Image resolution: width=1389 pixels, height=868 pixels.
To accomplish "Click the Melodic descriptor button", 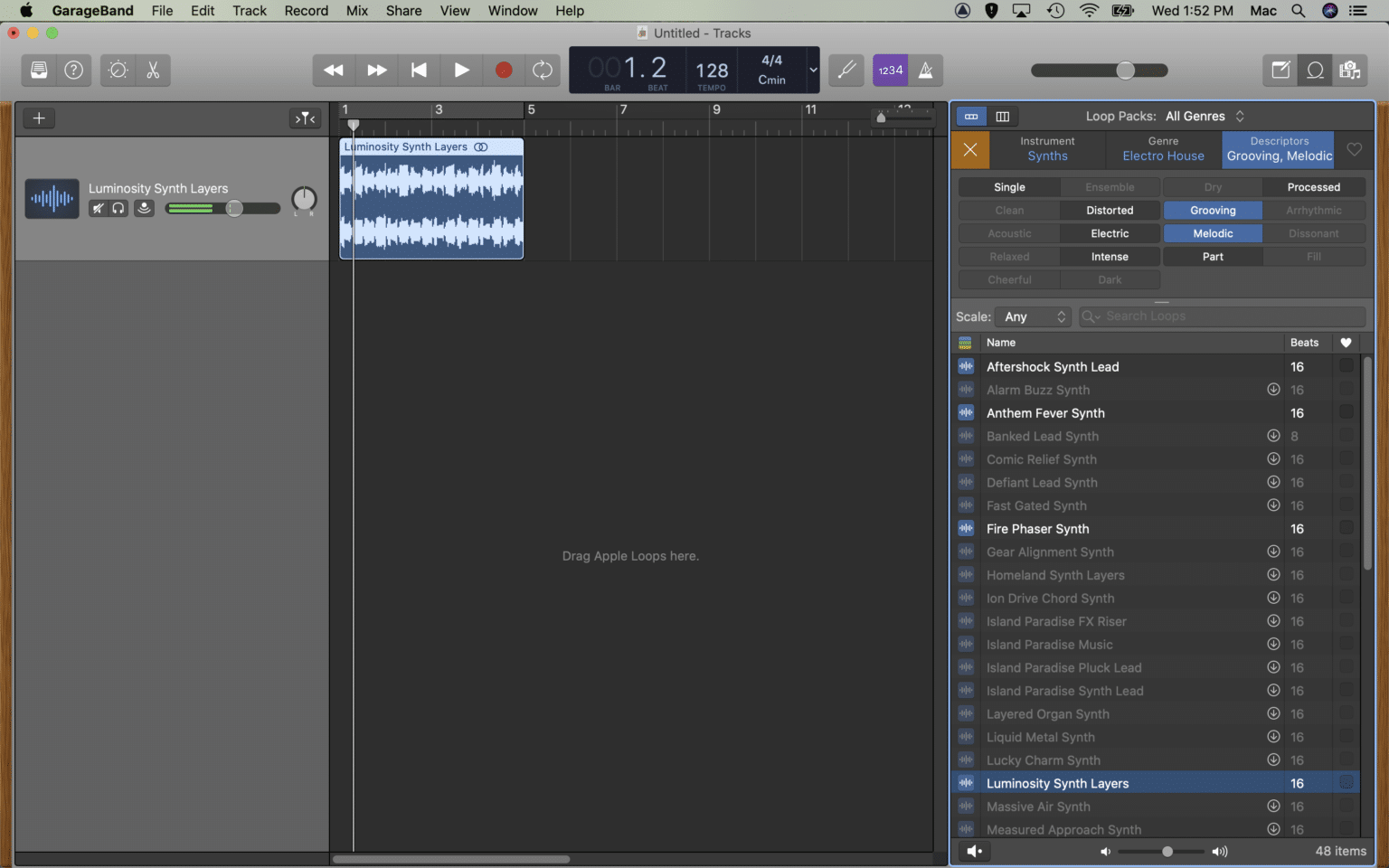I will click(1212, 232).
